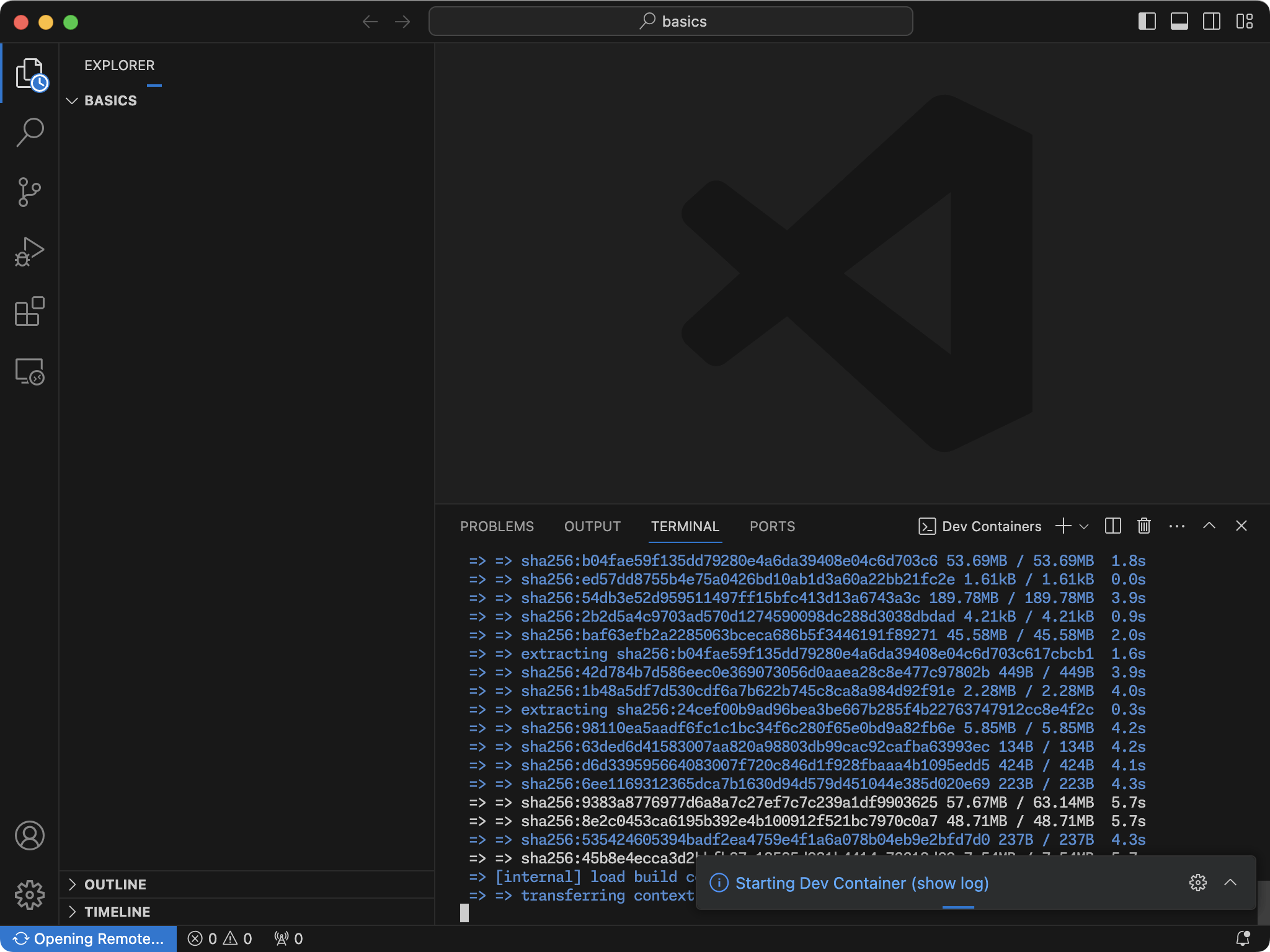Click the [internal] load build terminal line

(x=582, y=877)
